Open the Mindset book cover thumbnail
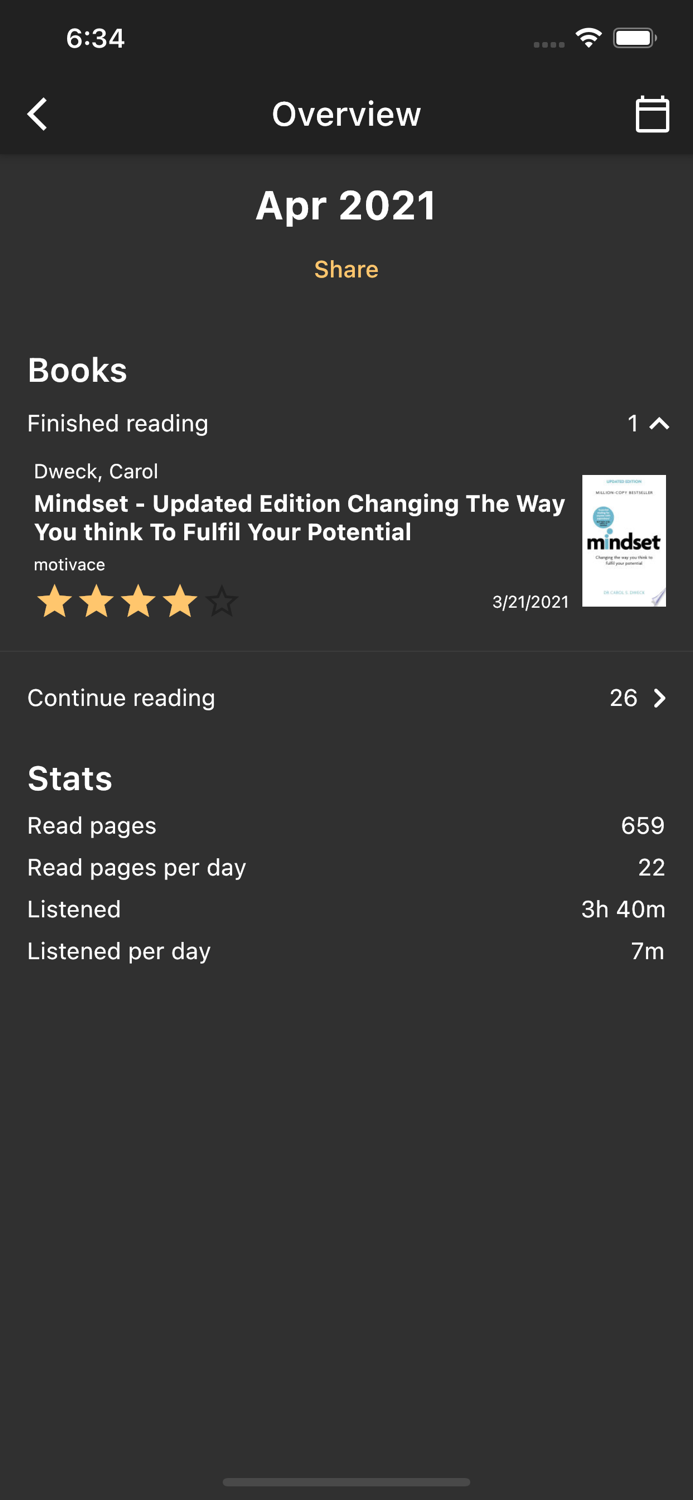The height and width of the screenshot is (1500, 693). 623,540
